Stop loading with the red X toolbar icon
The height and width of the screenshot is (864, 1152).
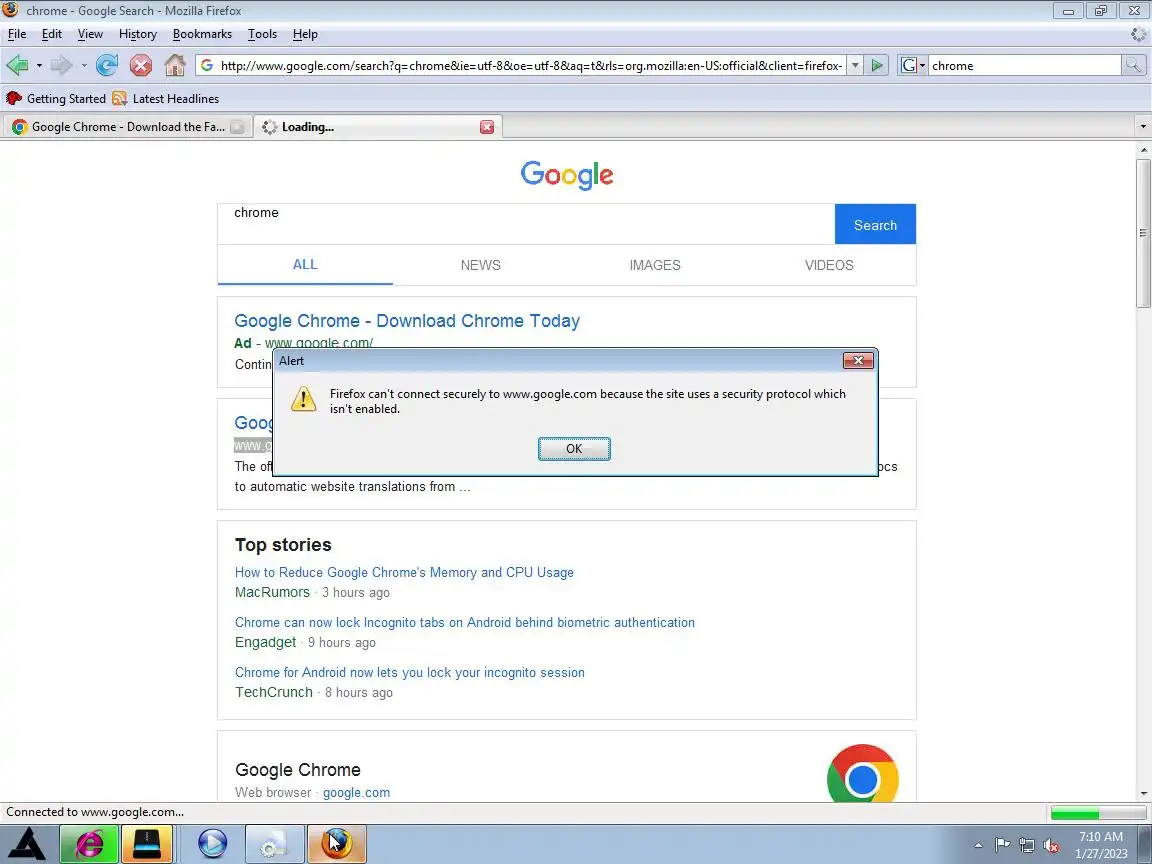pyautogui.click(x=140, y=65)
